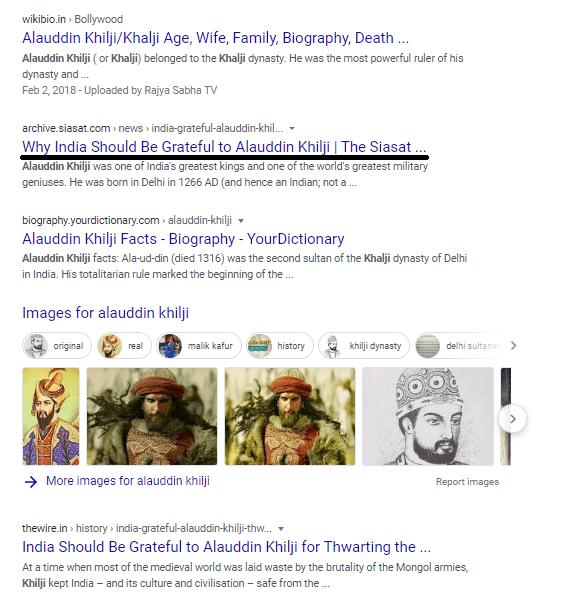Screen dimensions: 565x598
Task: Open Alauddin Khilji Facts YourDictionary result
Action: [183, 239]
